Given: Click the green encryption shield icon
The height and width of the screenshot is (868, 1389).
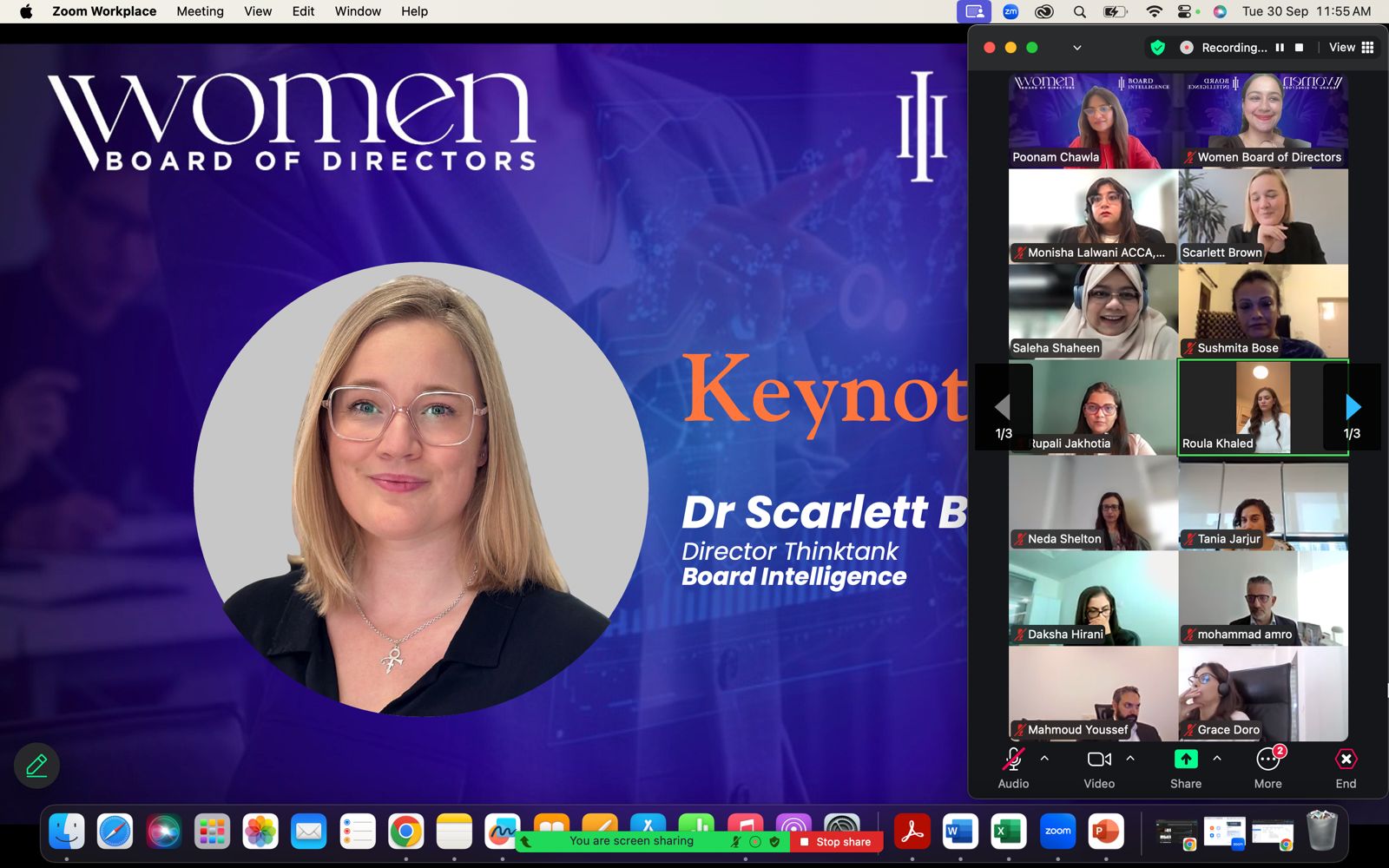Looking at the screenshot, I should [x=1157, y=48].
